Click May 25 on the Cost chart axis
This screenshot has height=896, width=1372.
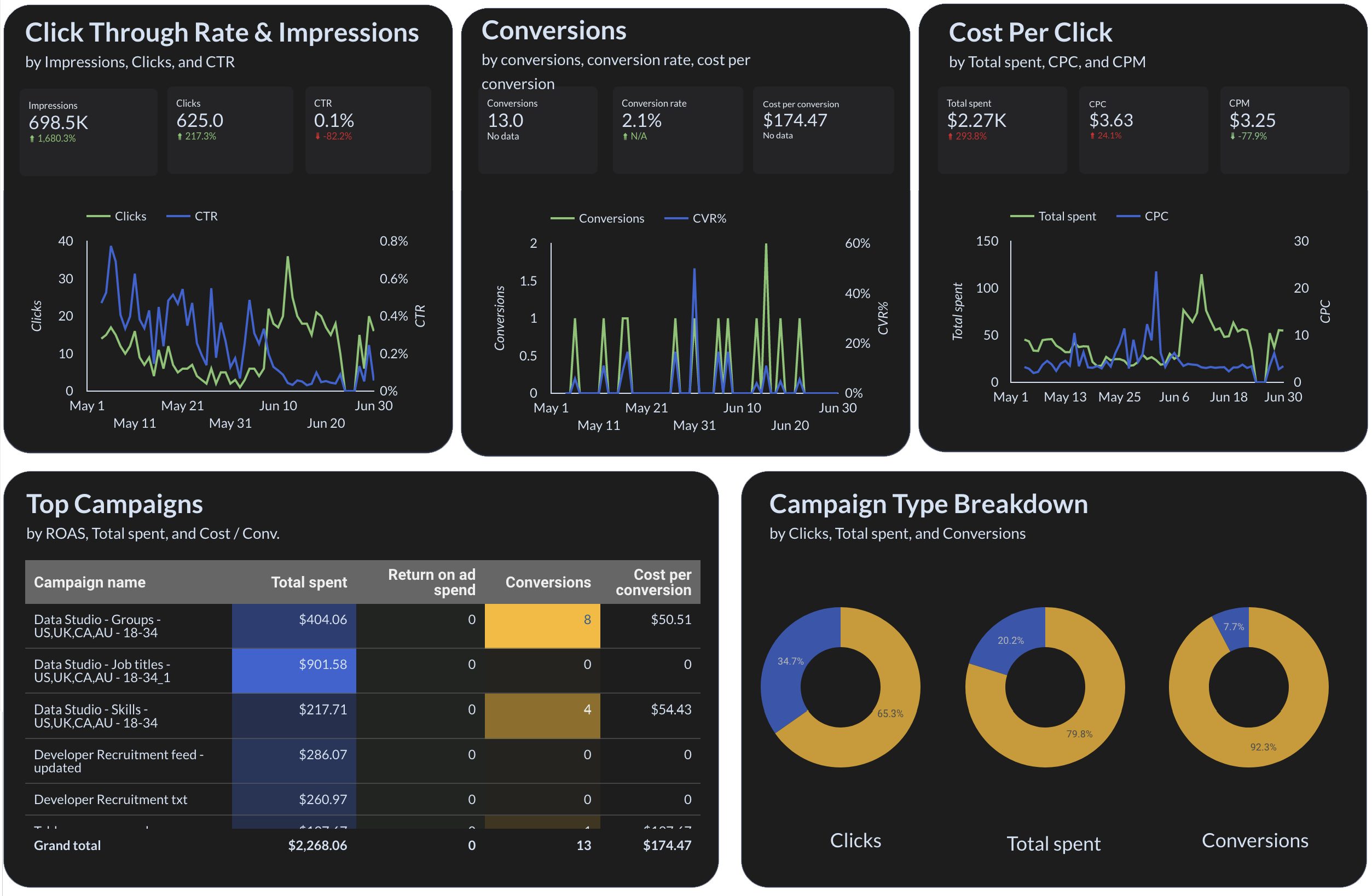click(x=1119, y=397)
